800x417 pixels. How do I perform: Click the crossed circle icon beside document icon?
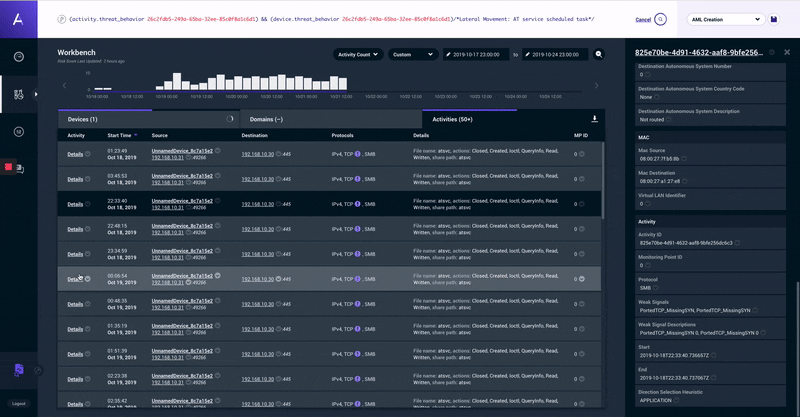[38, 370]
